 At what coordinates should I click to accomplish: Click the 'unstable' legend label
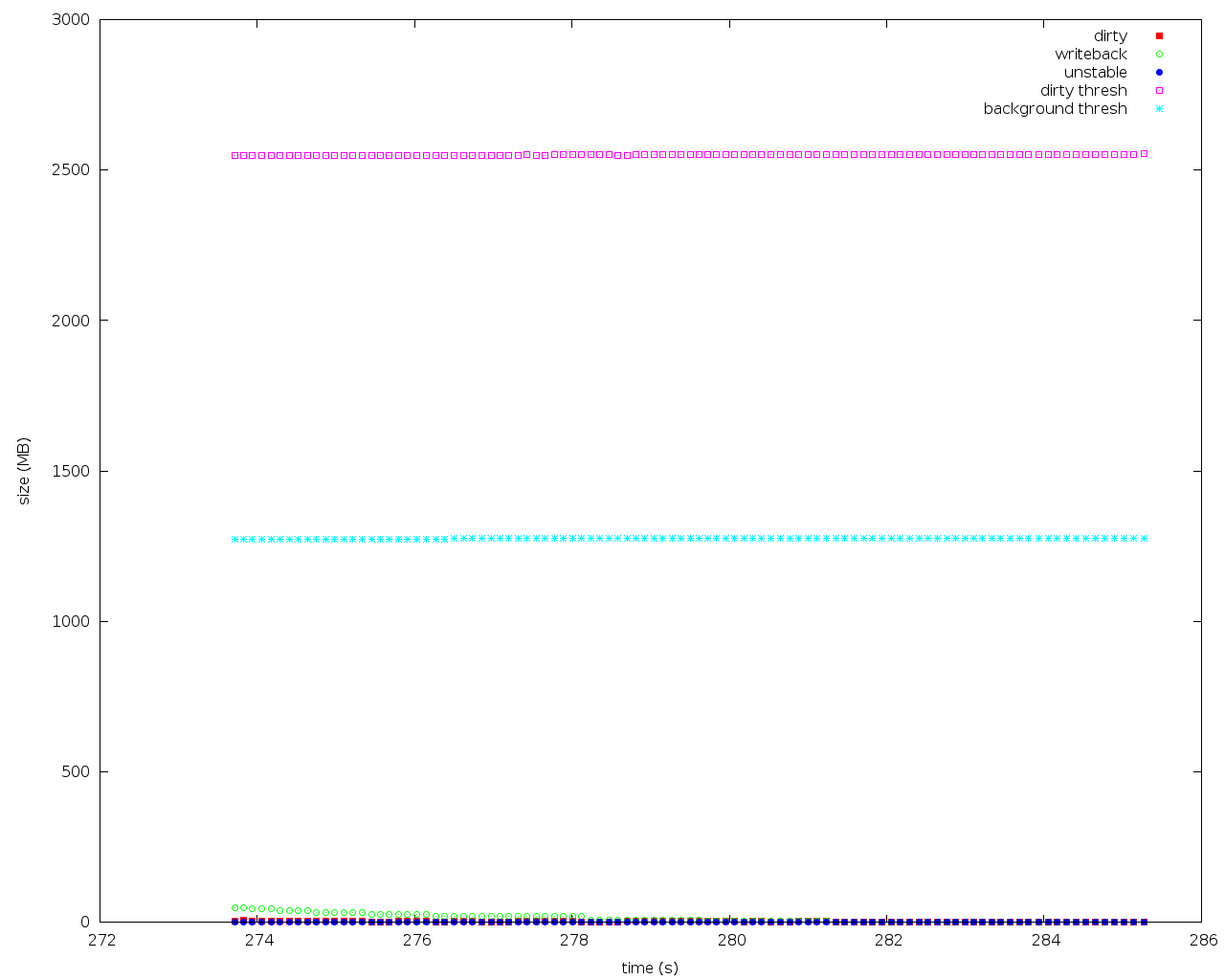click(x=1096, y=73)
